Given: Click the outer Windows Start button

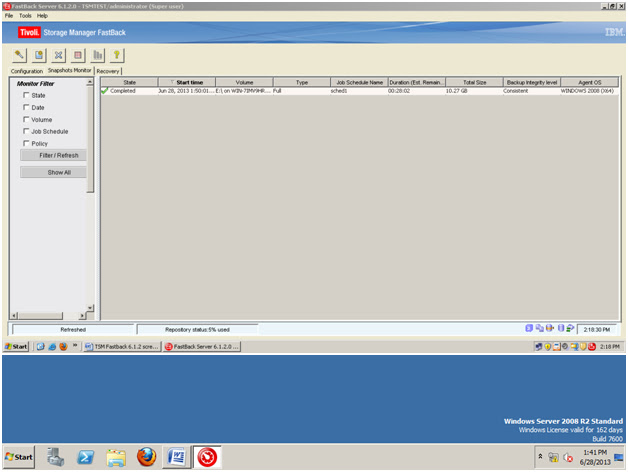Looking at the screenshot, I should [19, 457].
